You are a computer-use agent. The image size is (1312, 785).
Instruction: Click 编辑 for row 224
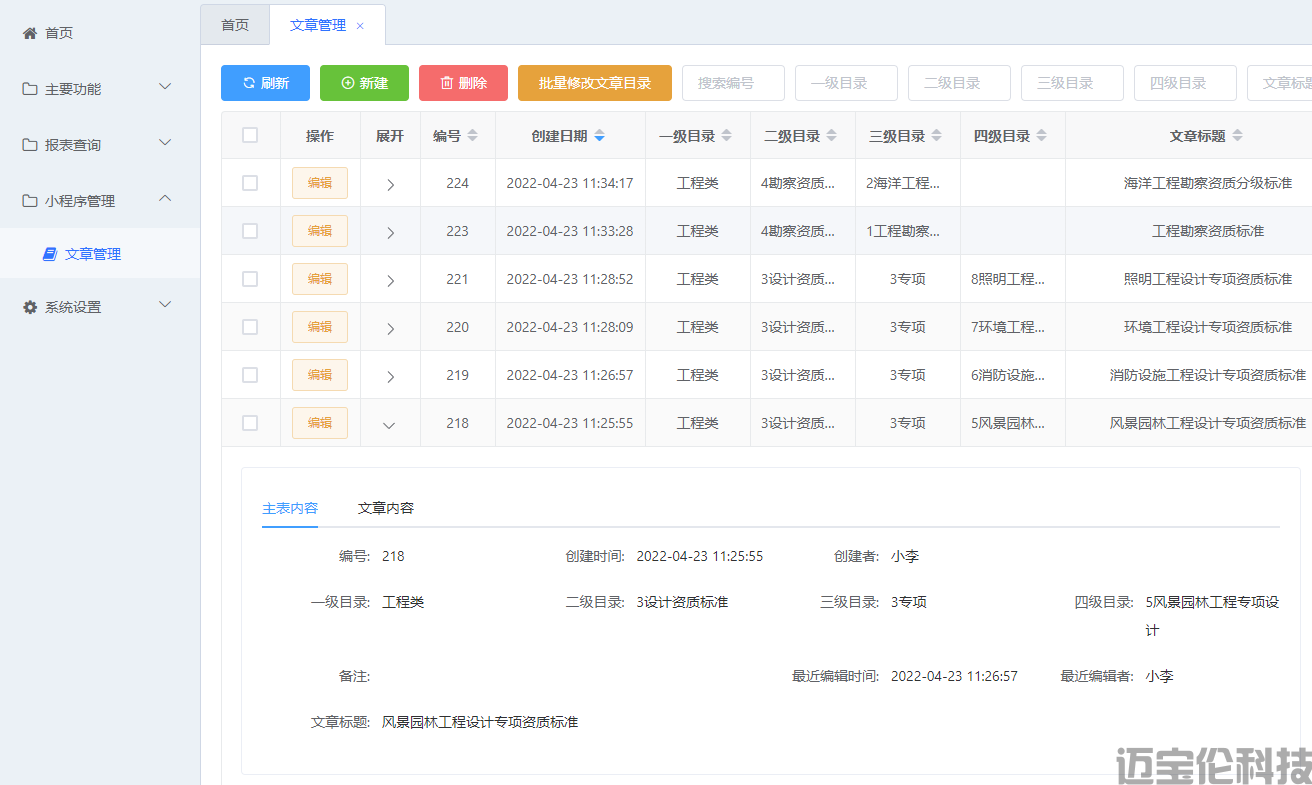(320, 183)
